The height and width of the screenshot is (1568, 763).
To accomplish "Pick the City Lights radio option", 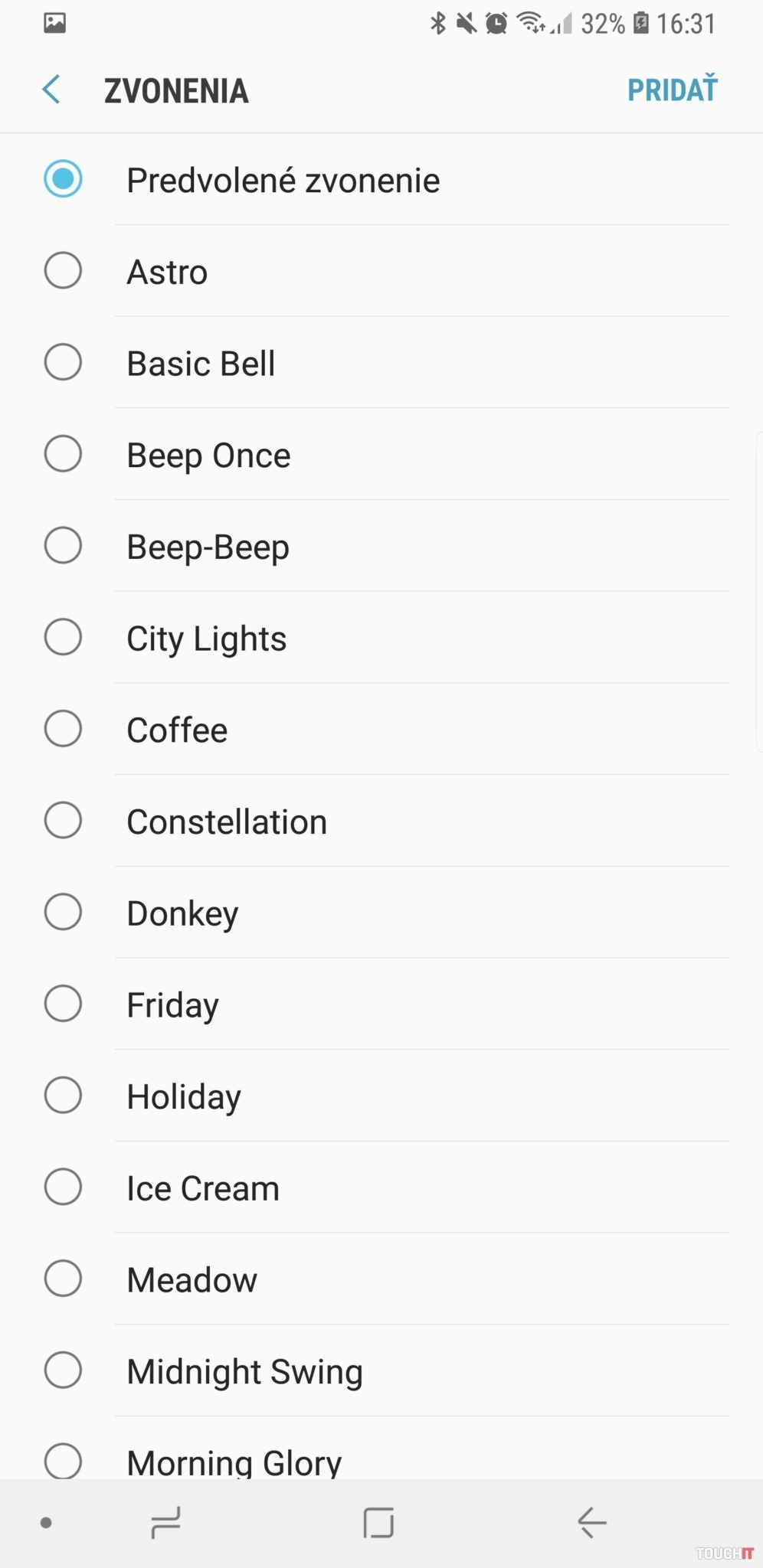I will tap(63, 637).
